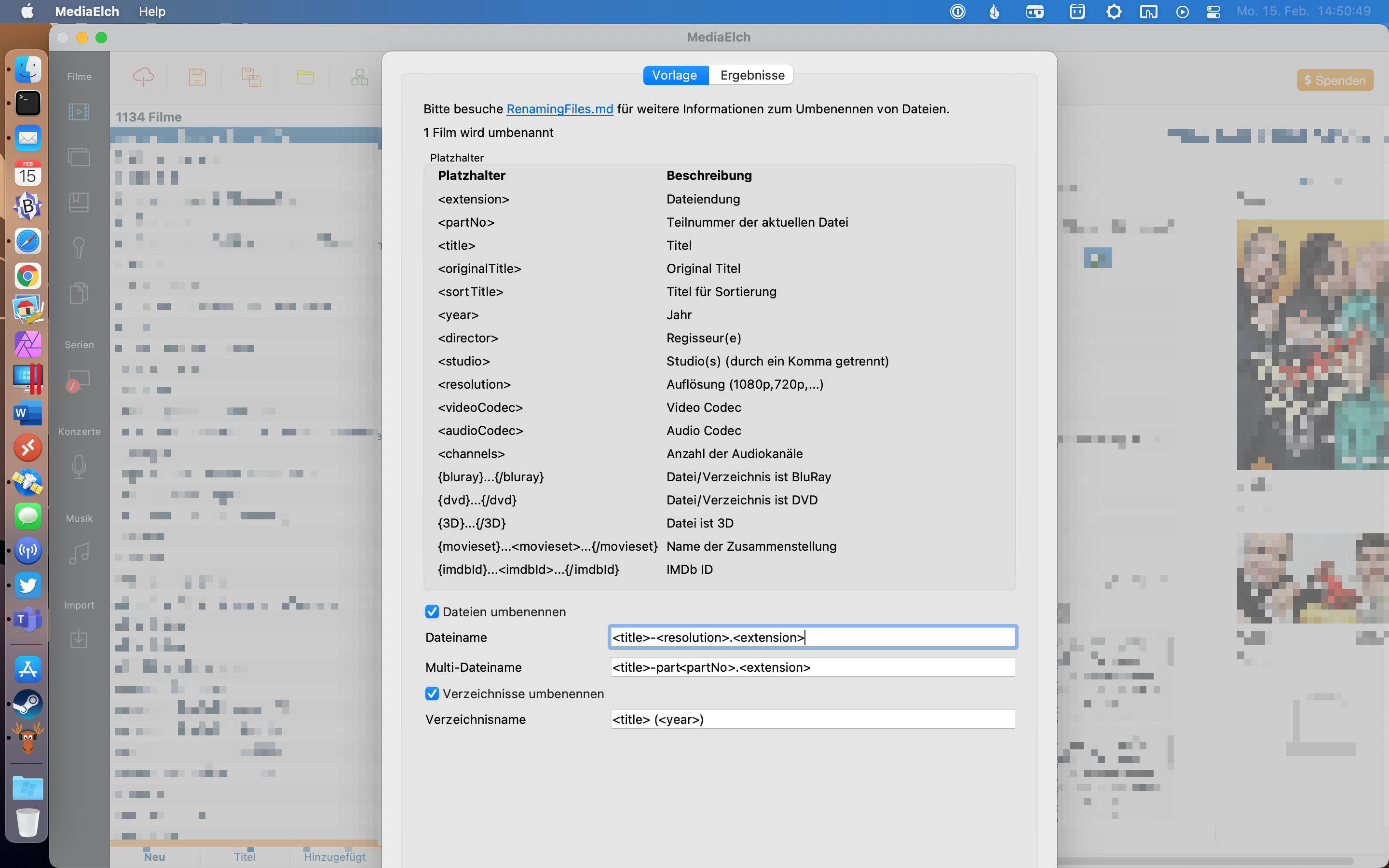This screenshot has width=1389, height=868.
Task: Open the RenamingFiles.md link
Action: coord(559,109)
